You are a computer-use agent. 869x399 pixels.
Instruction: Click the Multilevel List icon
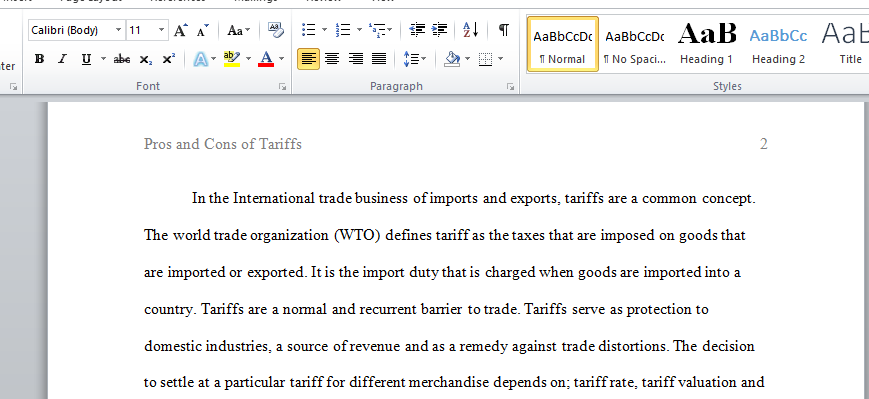(377, 30)
